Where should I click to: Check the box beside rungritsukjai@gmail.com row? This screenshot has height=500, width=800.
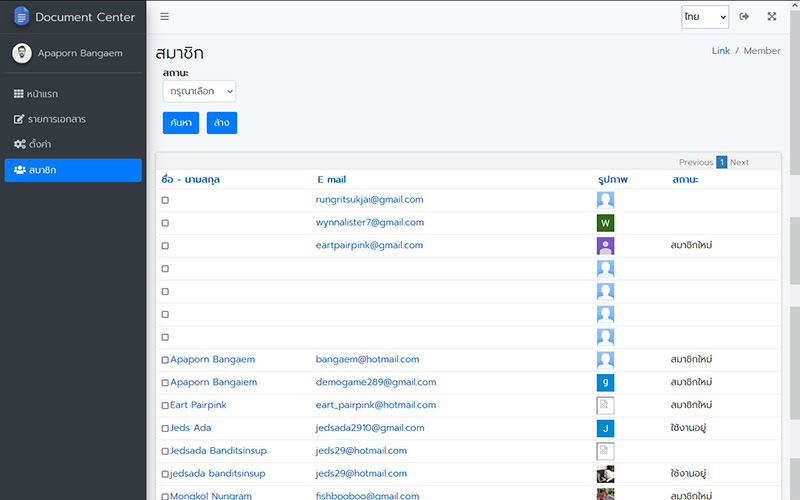[x=165, y=200]
